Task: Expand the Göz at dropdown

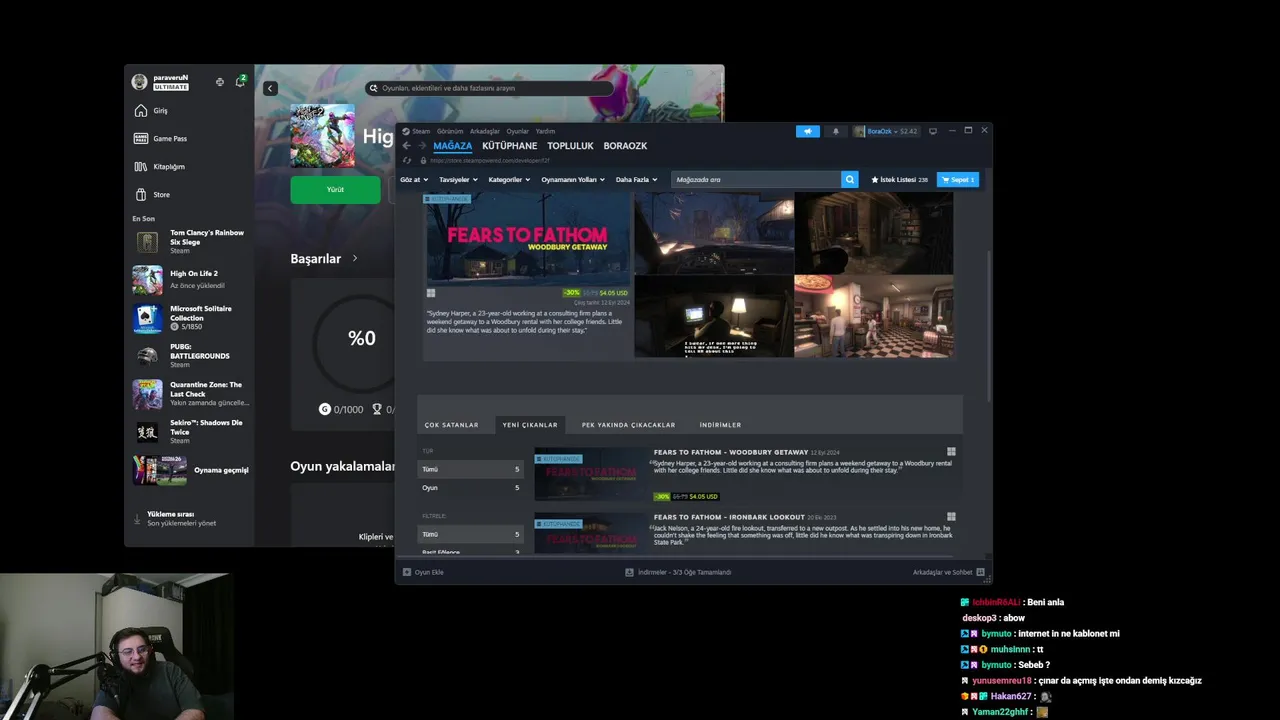Action: pyautogui.click(x=414, y=180)
